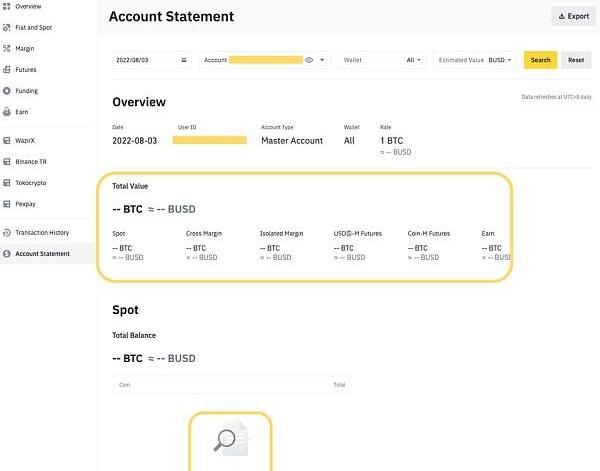Export the account statement
This screenshot has height=471, width=600.
coord(573,16)
